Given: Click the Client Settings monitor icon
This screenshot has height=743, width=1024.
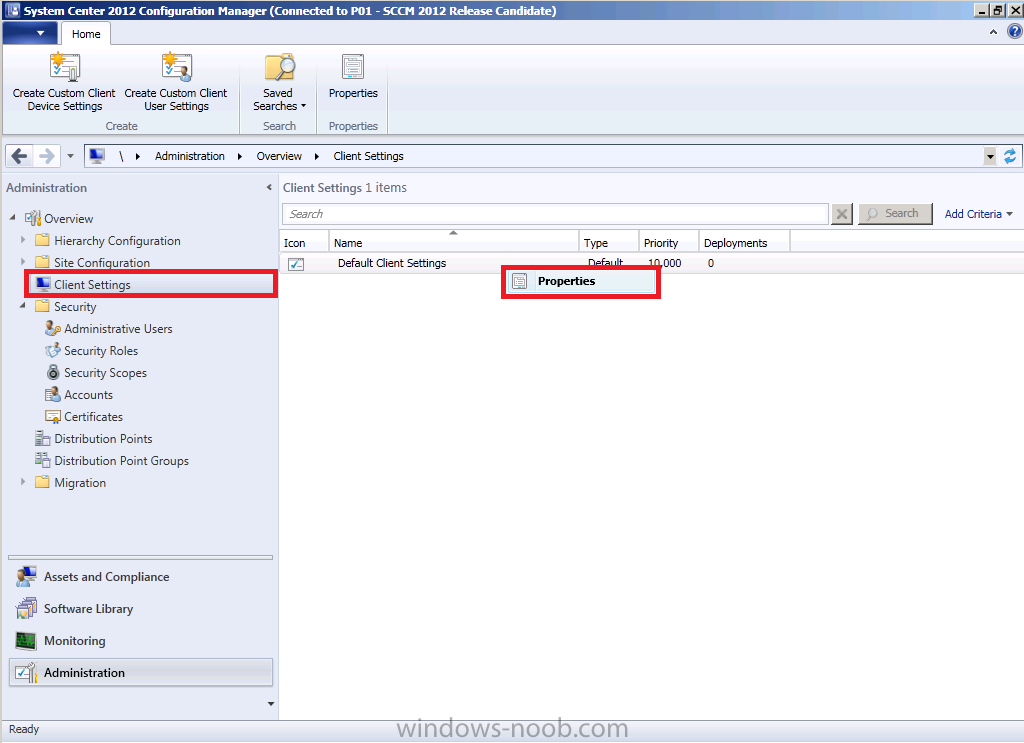Looking at the screenshot, I should 43,284.
